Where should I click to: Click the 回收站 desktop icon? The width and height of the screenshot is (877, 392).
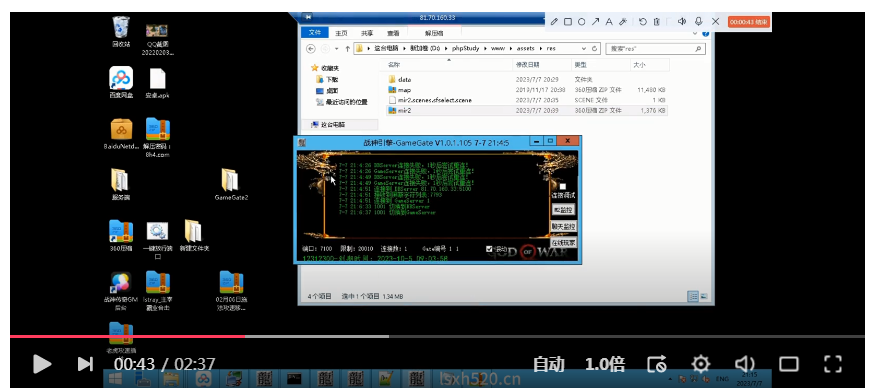[121, 32]
